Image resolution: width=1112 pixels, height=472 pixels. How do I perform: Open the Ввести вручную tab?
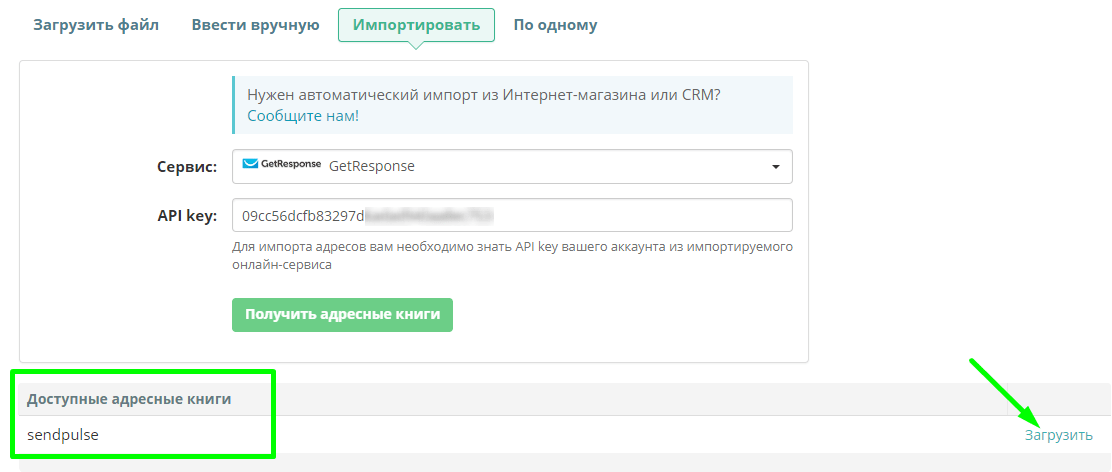click(255, 25)
